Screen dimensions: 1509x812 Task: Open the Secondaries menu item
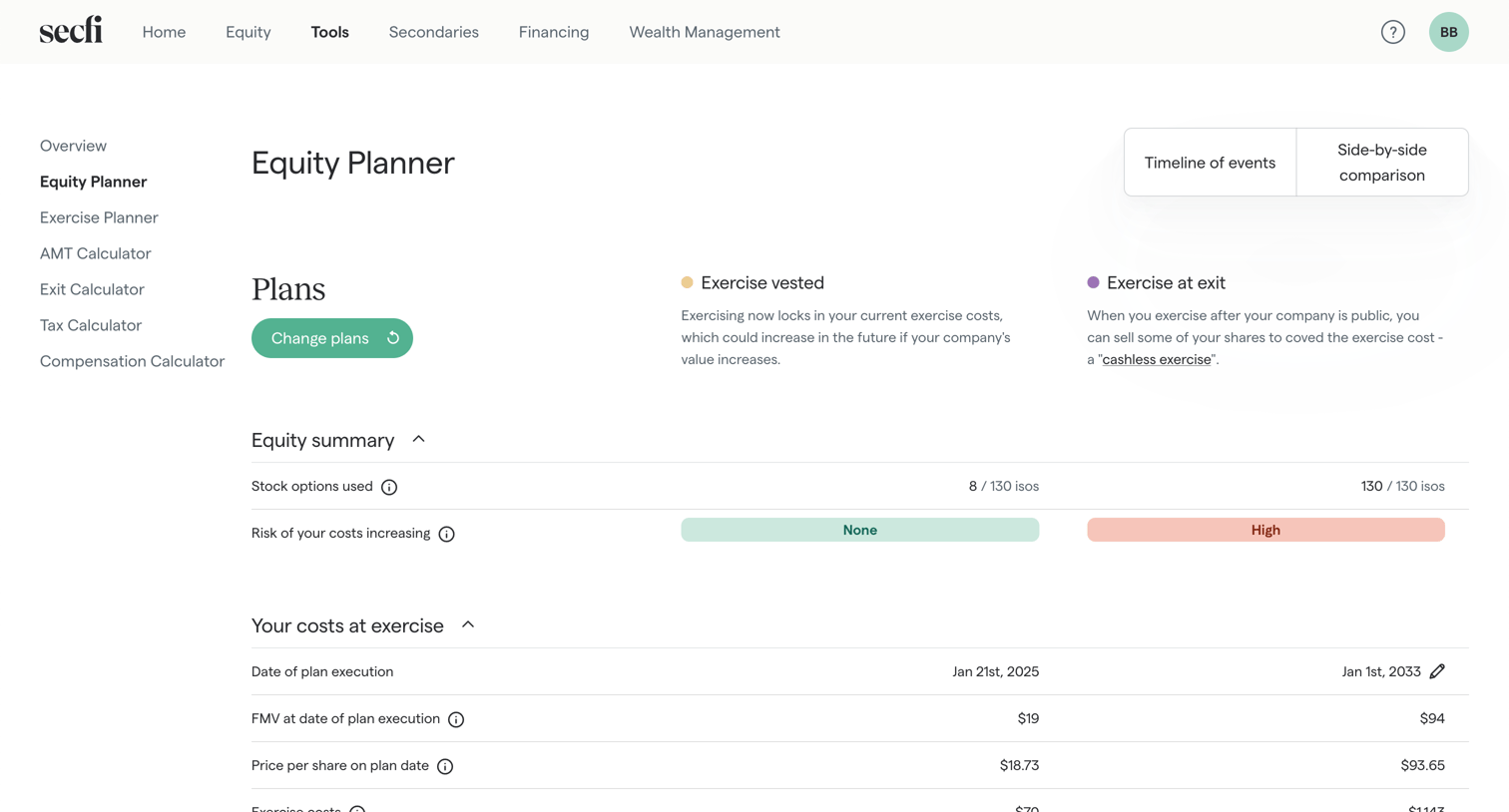click(x=434, y=32)
